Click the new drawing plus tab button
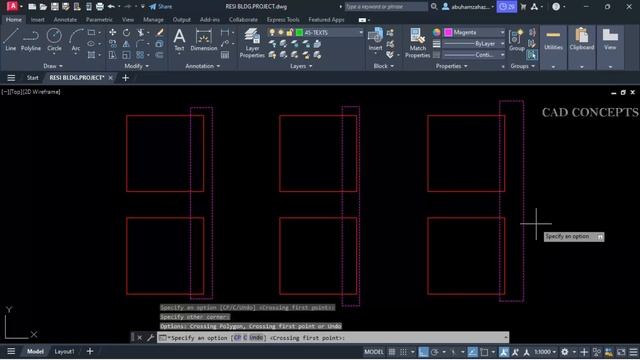 tap(125, 78)
